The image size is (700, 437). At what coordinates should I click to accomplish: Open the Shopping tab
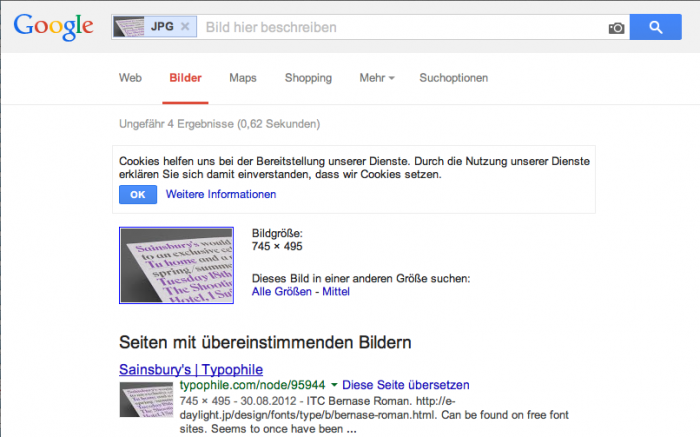click(308, 78)
